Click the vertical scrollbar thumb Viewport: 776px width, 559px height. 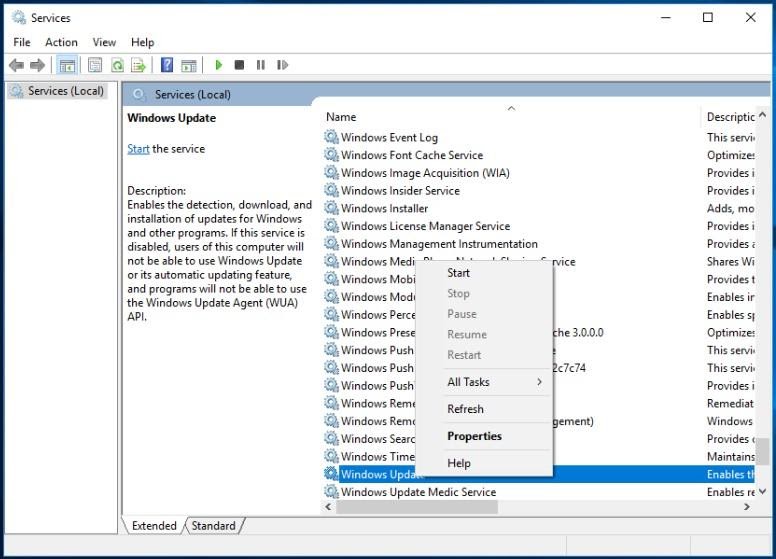pyautogui.click(x=763, y=451)
